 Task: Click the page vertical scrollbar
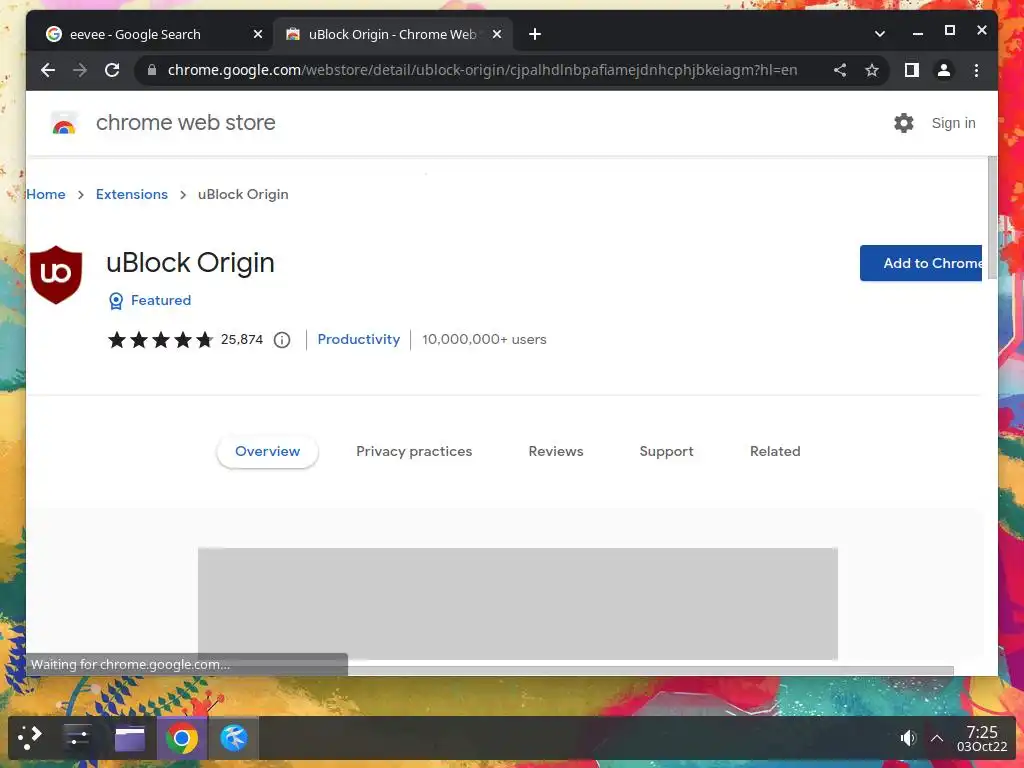tap(993, 217)
